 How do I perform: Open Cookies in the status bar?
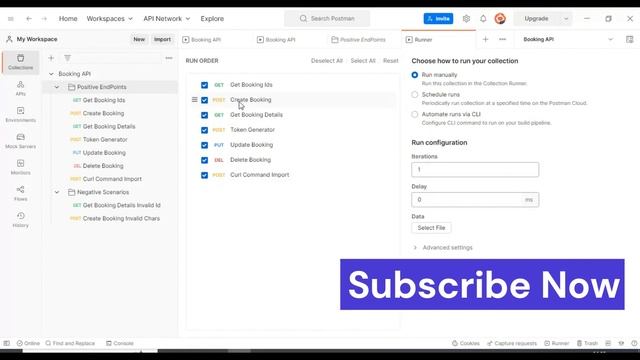click(466, 343)
